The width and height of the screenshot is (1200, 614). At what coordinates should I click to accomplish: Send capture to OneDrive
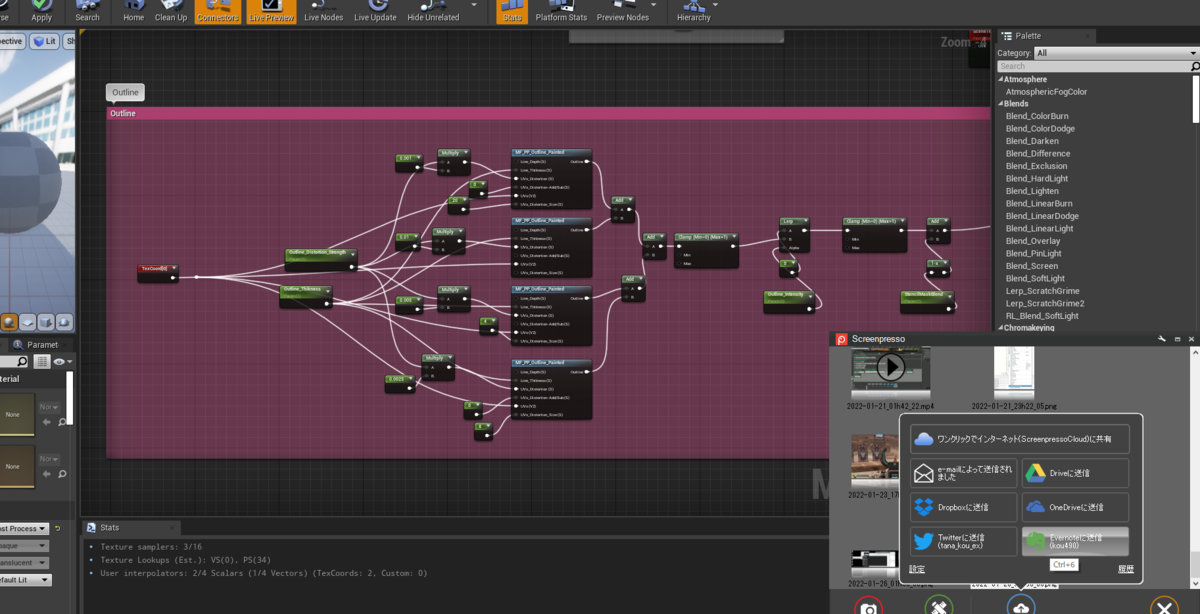point(1075,507)
